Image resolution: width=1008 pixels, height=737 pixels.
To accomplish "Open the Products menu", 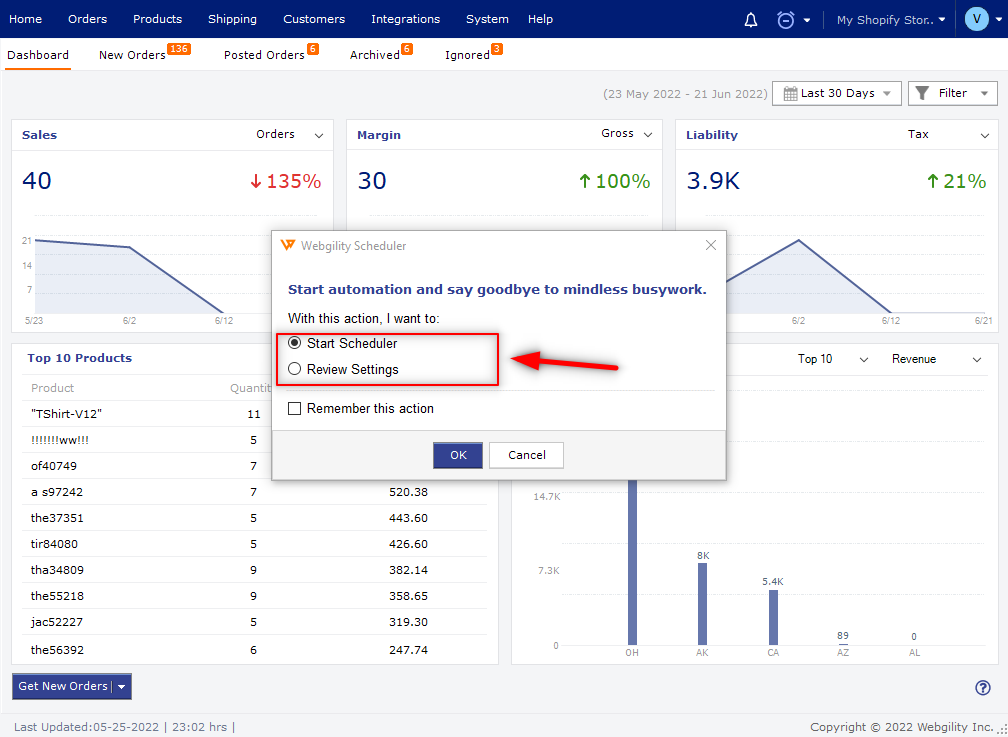I will (158, 19).
